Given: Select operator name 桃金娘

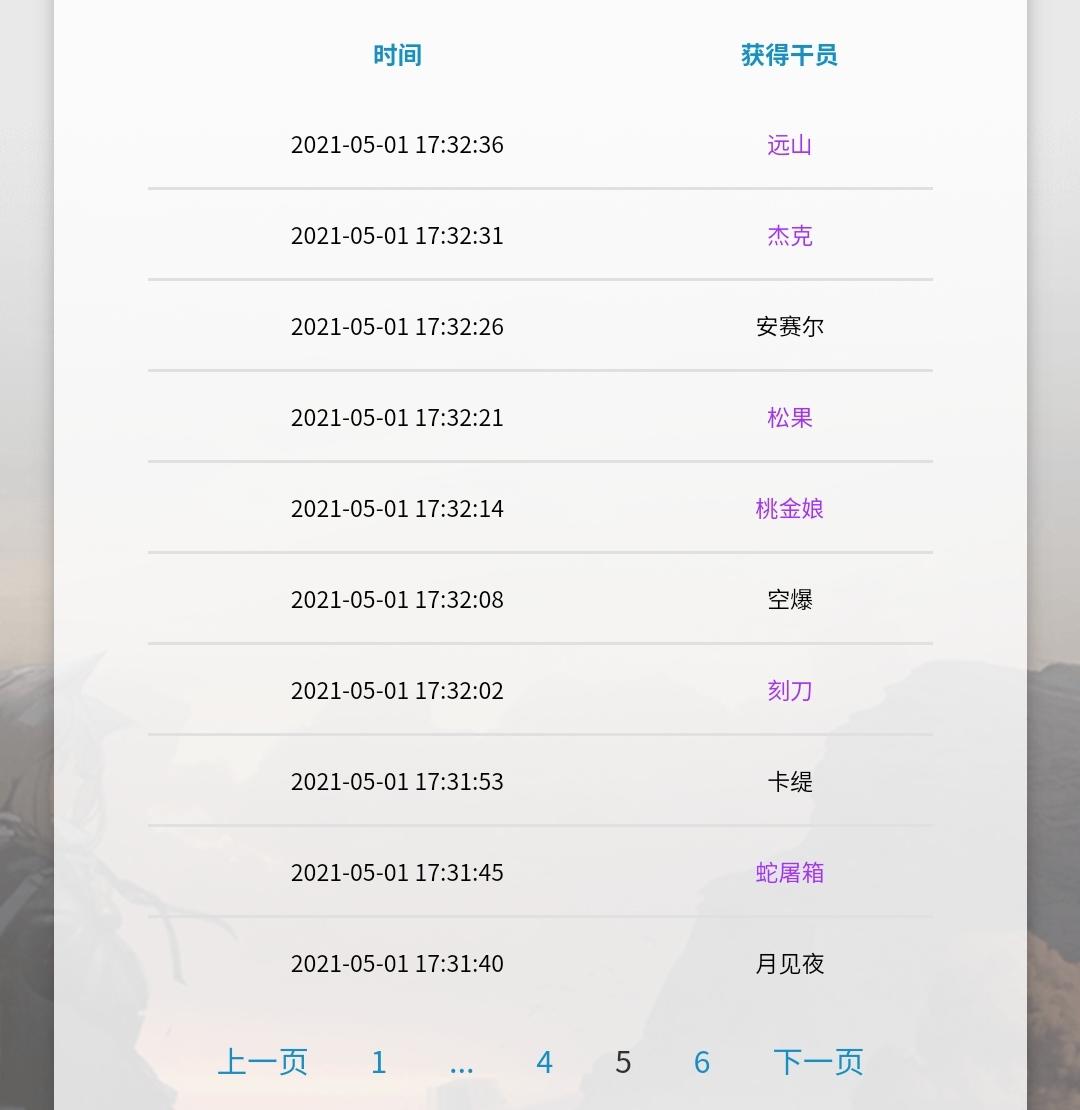Looking at the screenshot, I should click(789, 508).
